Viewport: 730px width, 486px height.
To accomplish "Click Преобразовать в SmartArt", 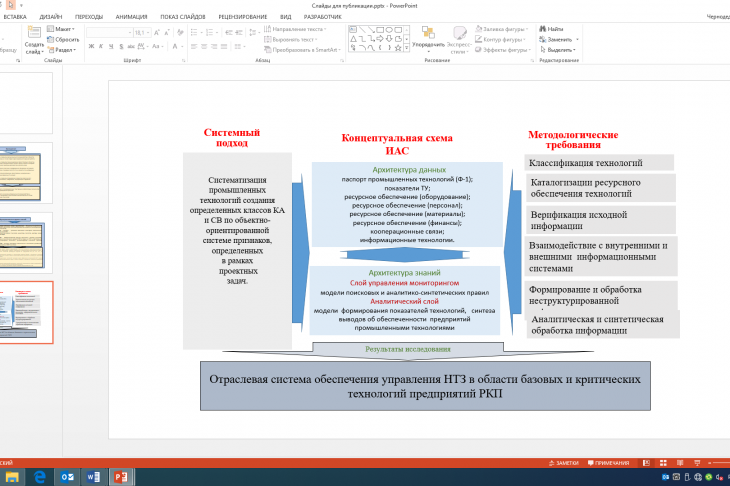I will pos(303,50).
